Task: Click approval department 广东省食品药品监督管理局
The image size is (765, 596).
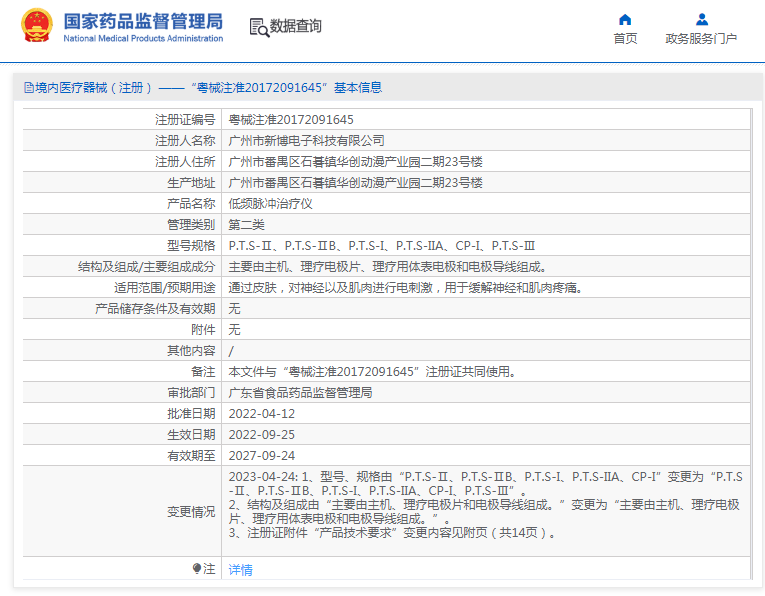Action: click(x=300, y=392)
